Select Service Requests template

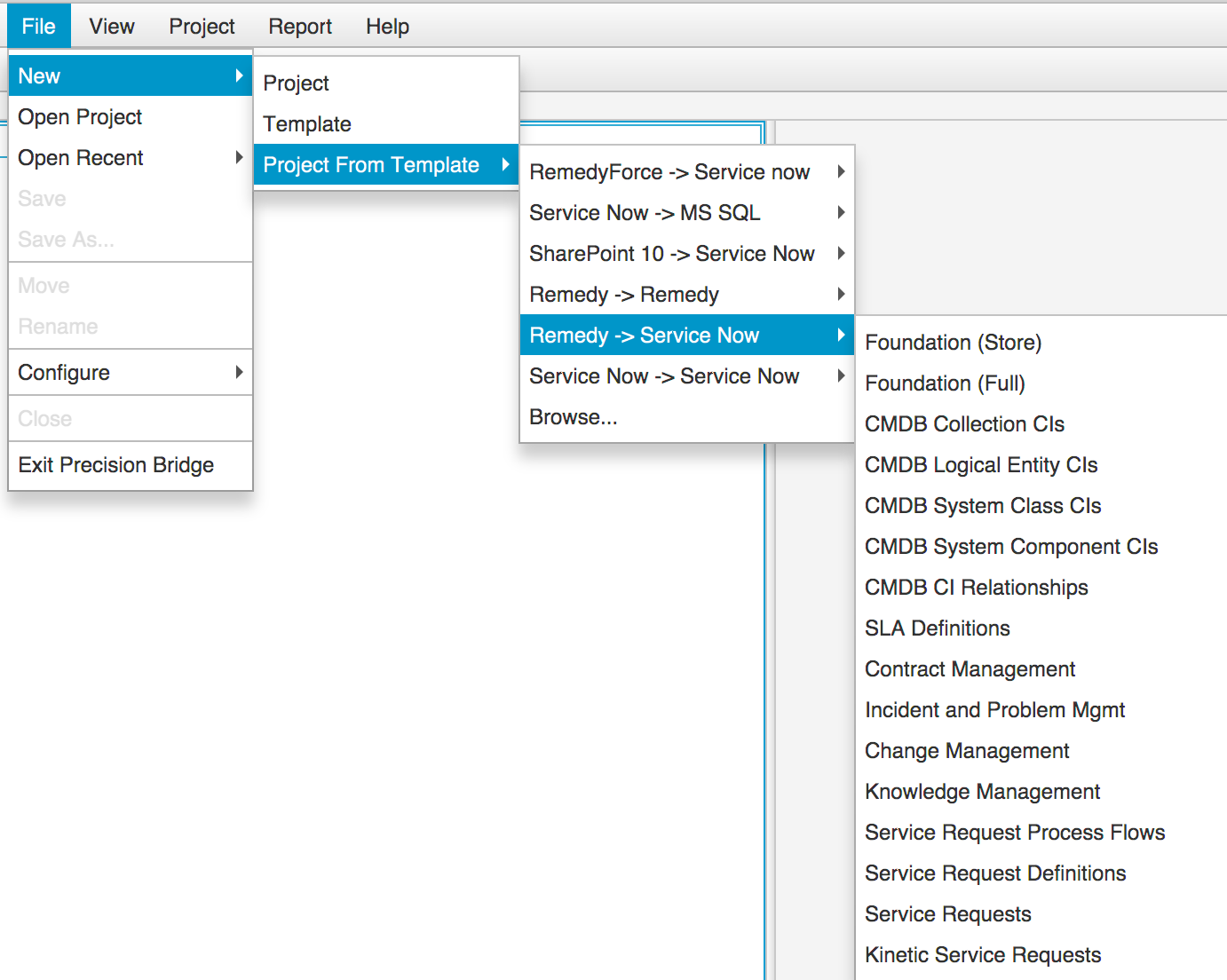tap(1041, 913)
